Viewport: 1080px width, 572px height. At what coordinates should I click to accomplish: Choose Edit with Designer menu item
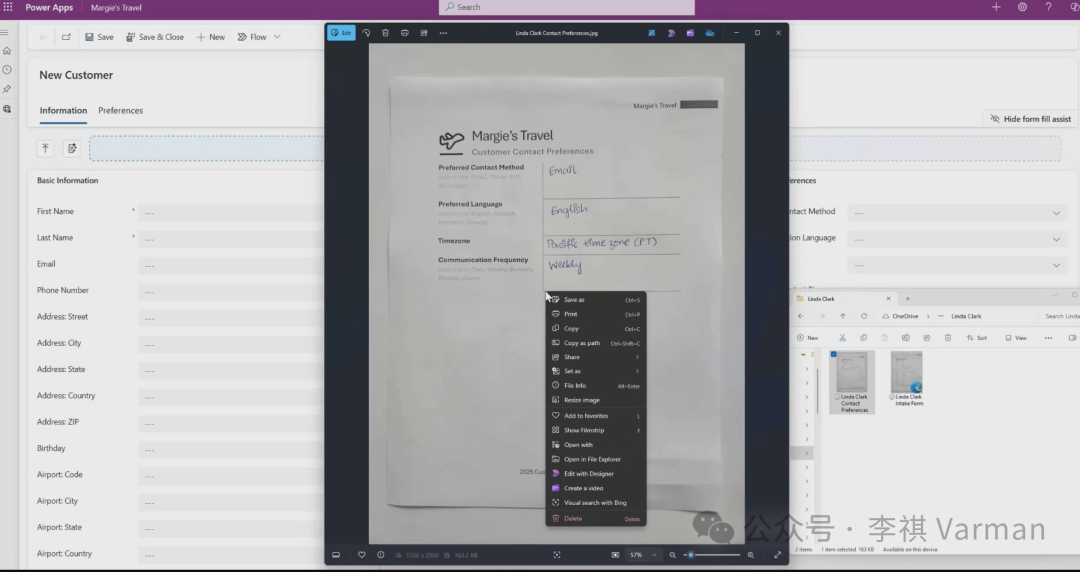596,474
